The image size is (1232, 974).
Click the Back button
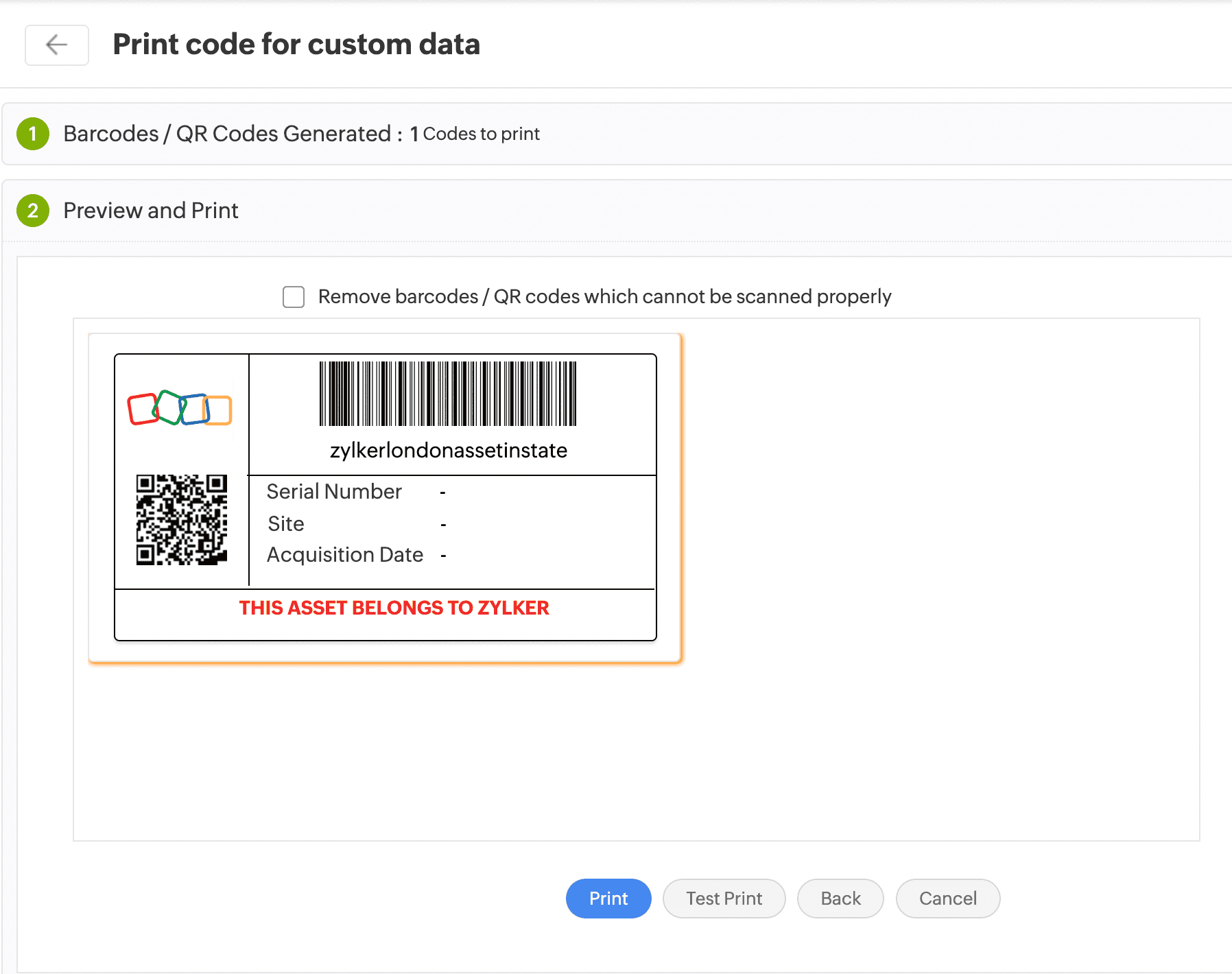840,899
